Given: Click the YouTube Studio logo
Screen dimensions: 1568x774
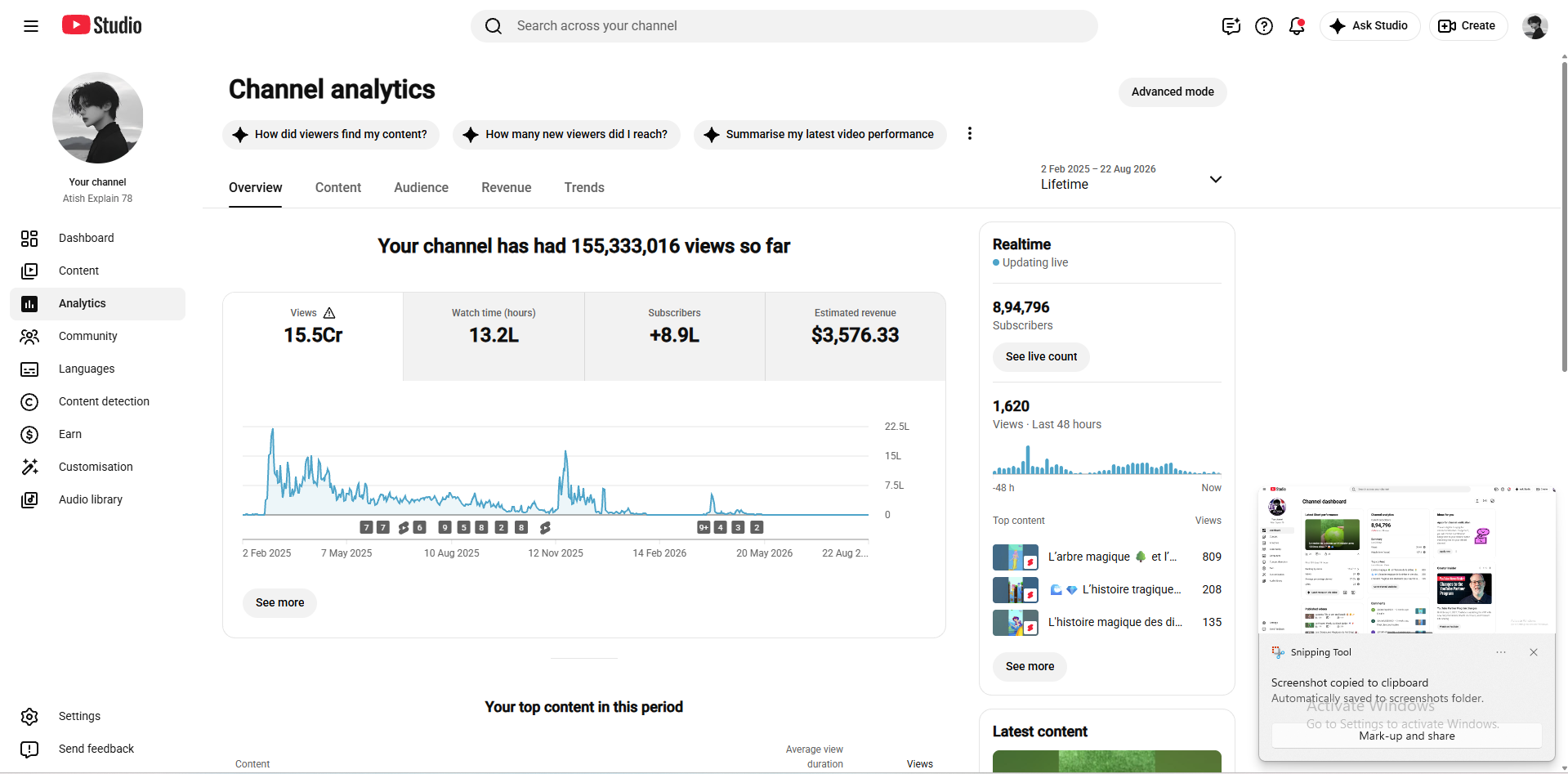Looking at the screenshot, I should point(102,25).
